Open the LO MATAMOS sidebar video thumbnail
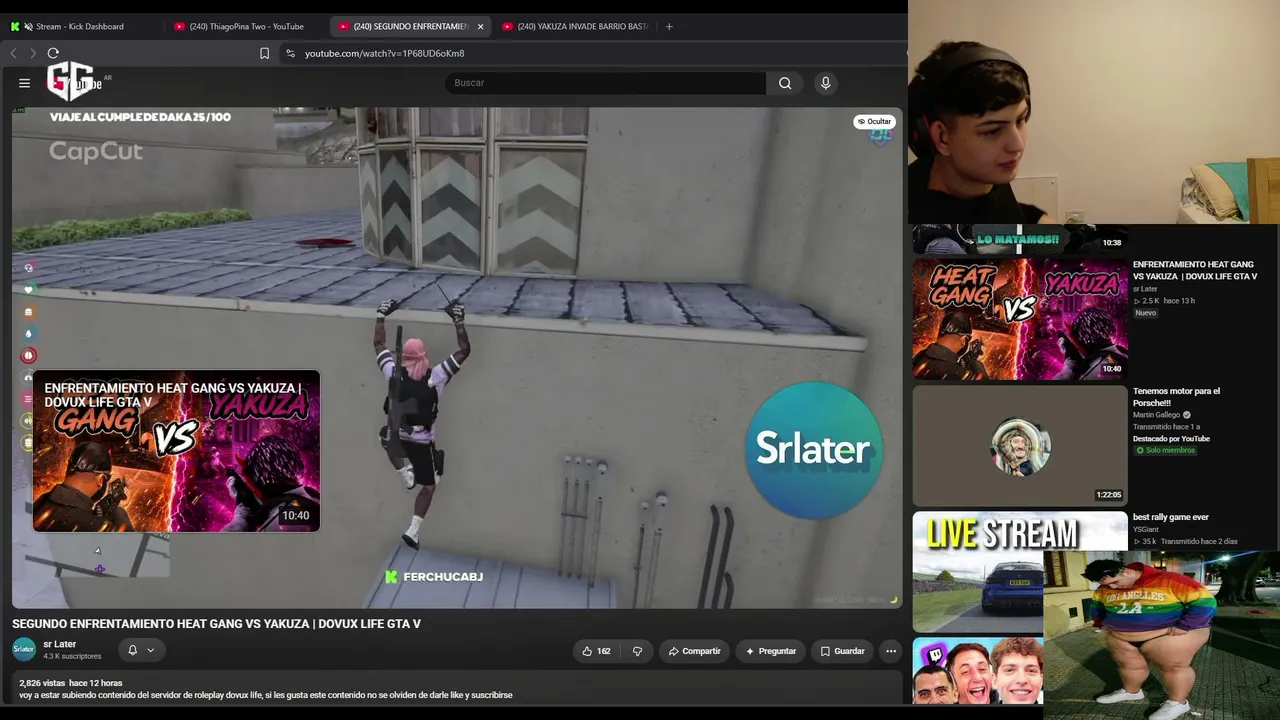1280x720 pixels. [1020, 239]
